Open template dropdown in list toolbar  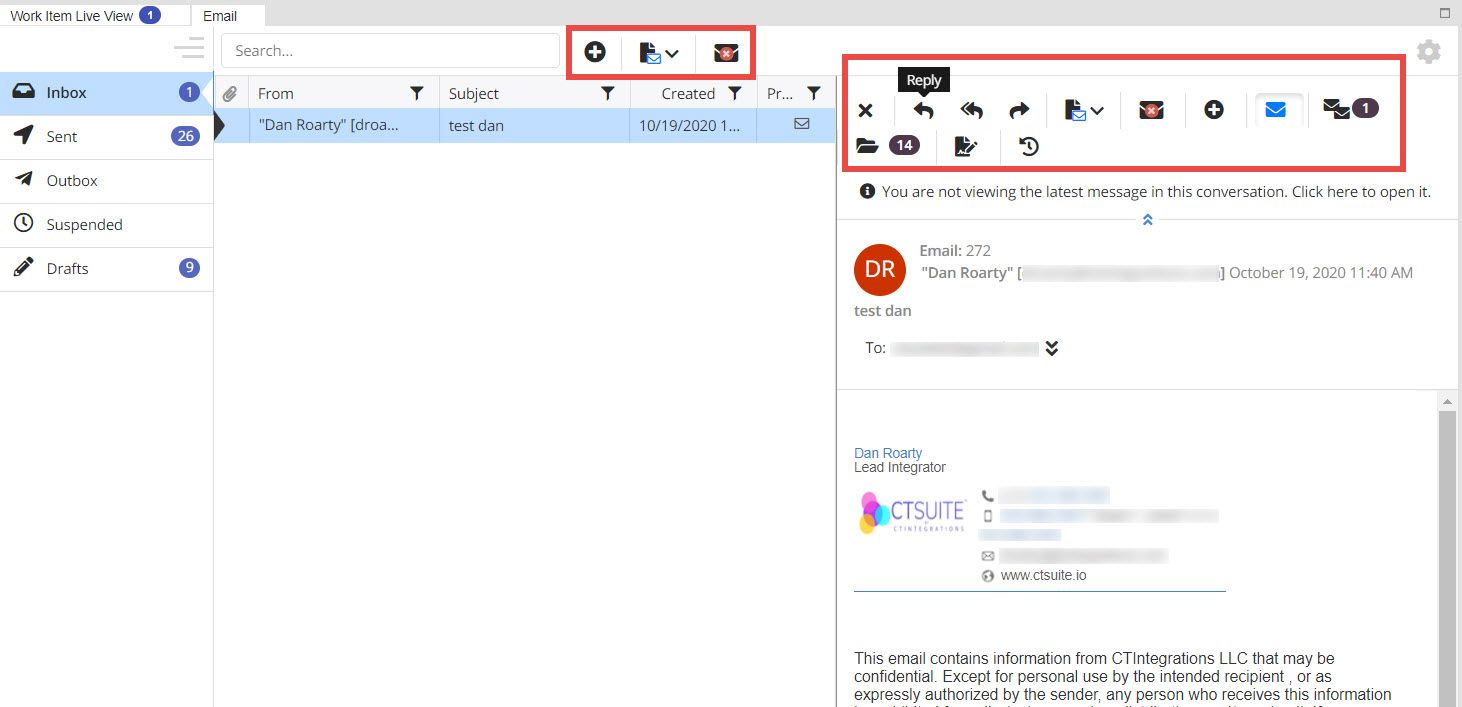tap(659, 53)
